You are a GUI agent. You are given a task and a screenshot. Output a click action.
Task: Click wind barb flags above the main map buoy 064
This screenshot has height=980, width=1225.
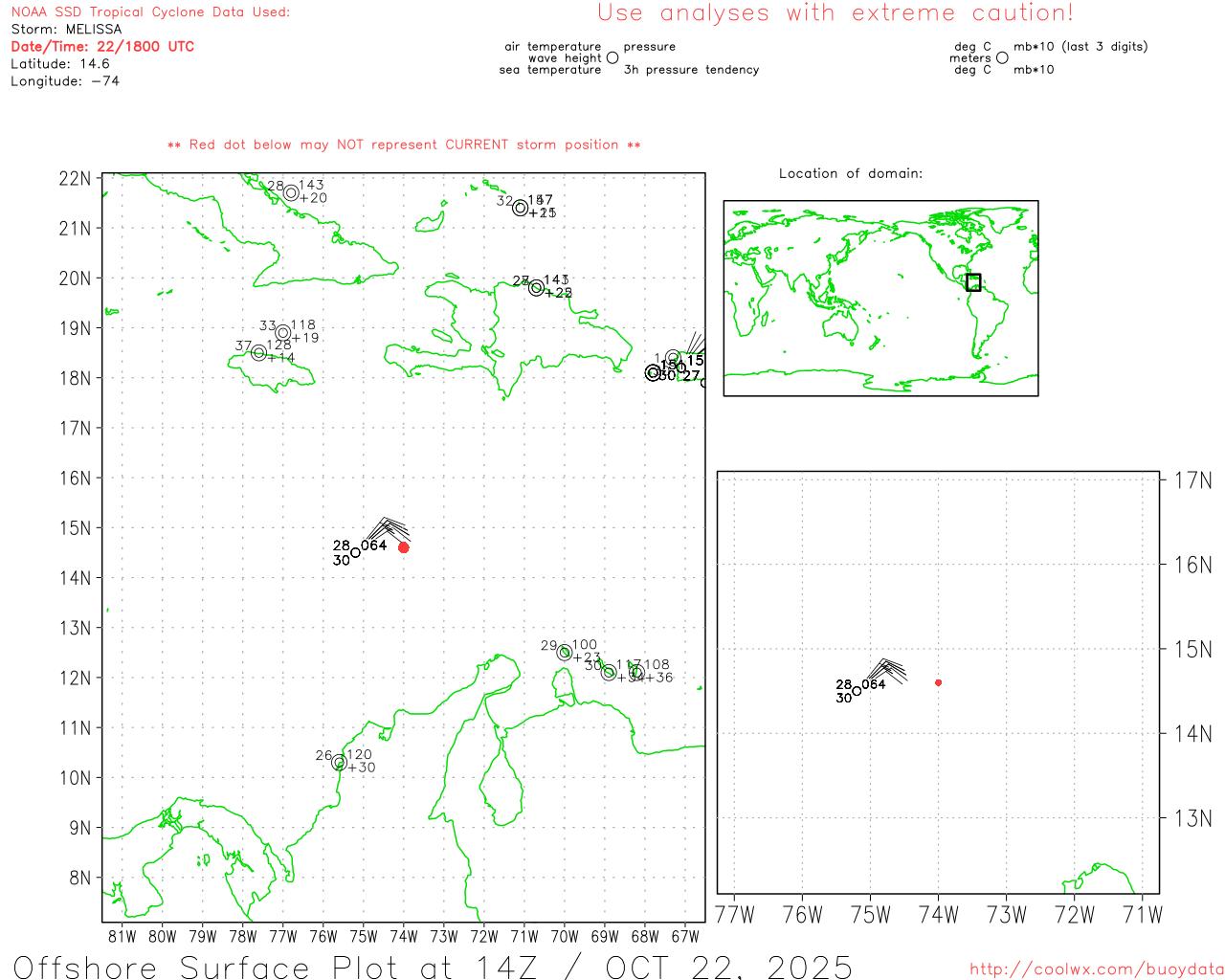coord(387,528)
